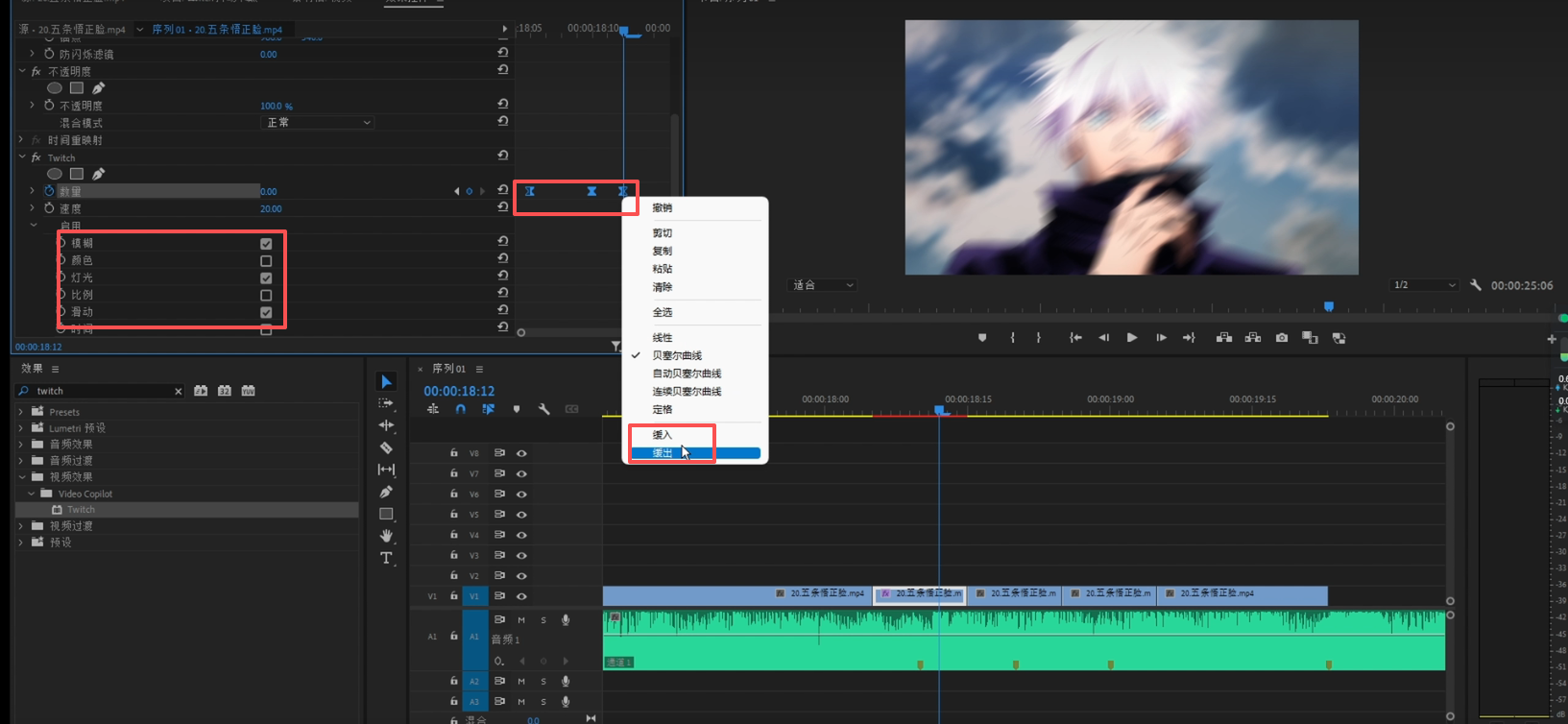Image resolution: width=1568 pixels, height=724 pixels.
Task: Create ellipse mask under Twitch effect
Action: coord(55,174)
